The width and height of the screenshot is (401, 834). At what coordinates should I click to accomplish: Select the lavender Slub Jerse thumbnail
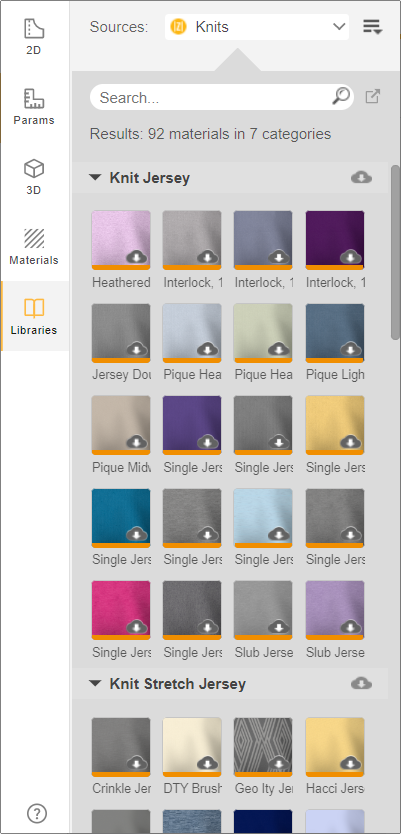tap(335, 611)
